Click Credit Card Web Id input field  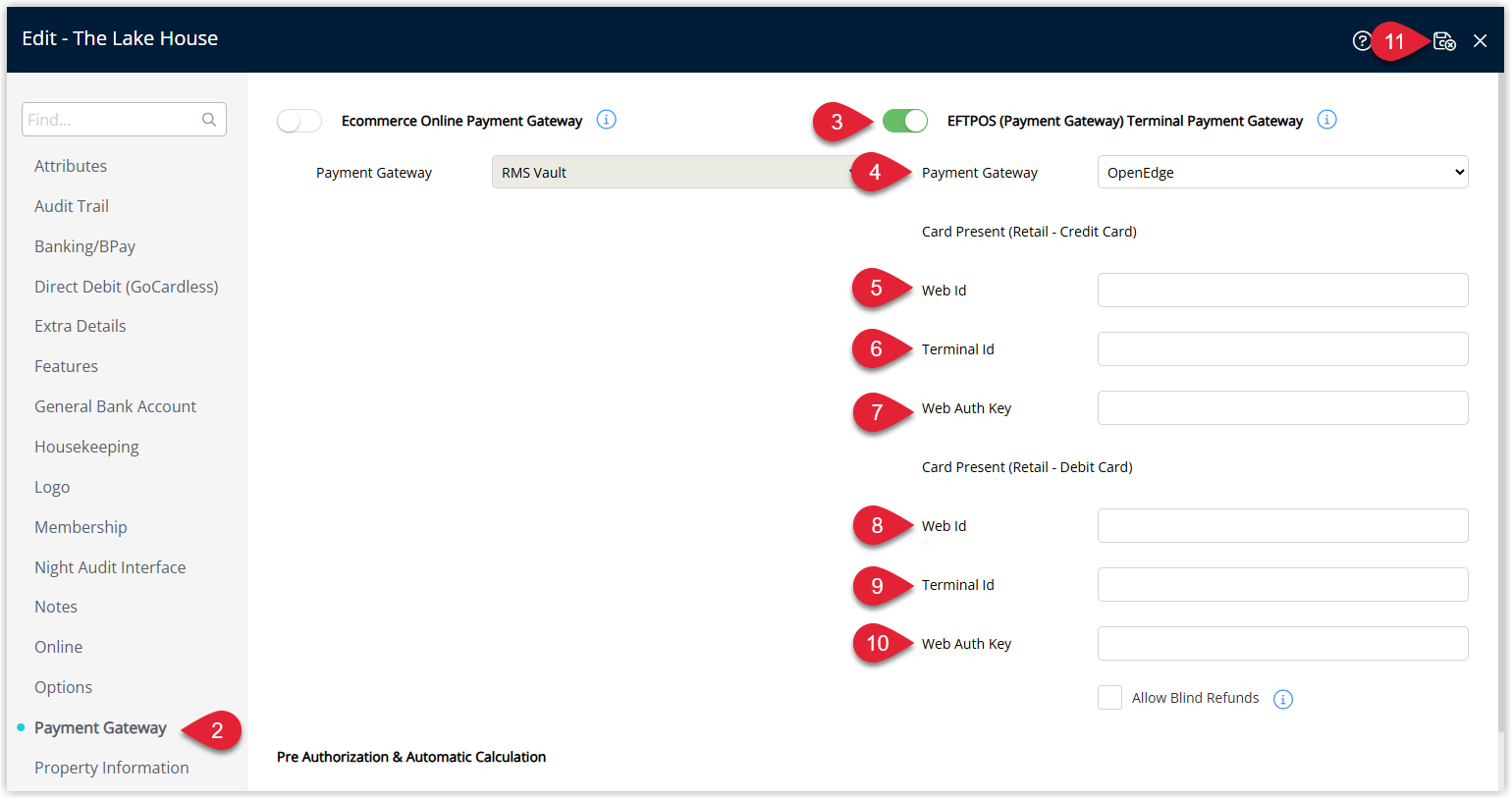pyautogui.click(x=1283, y=290)
